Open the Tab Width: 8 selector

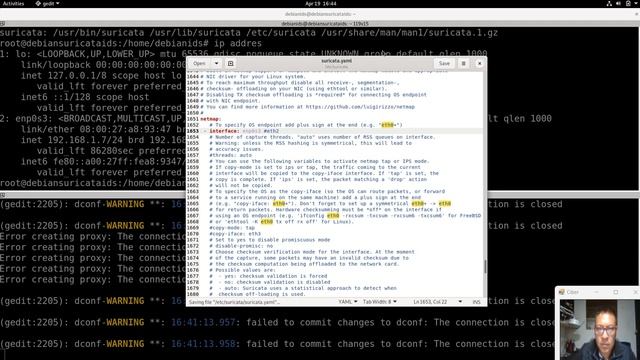(380, 302)
